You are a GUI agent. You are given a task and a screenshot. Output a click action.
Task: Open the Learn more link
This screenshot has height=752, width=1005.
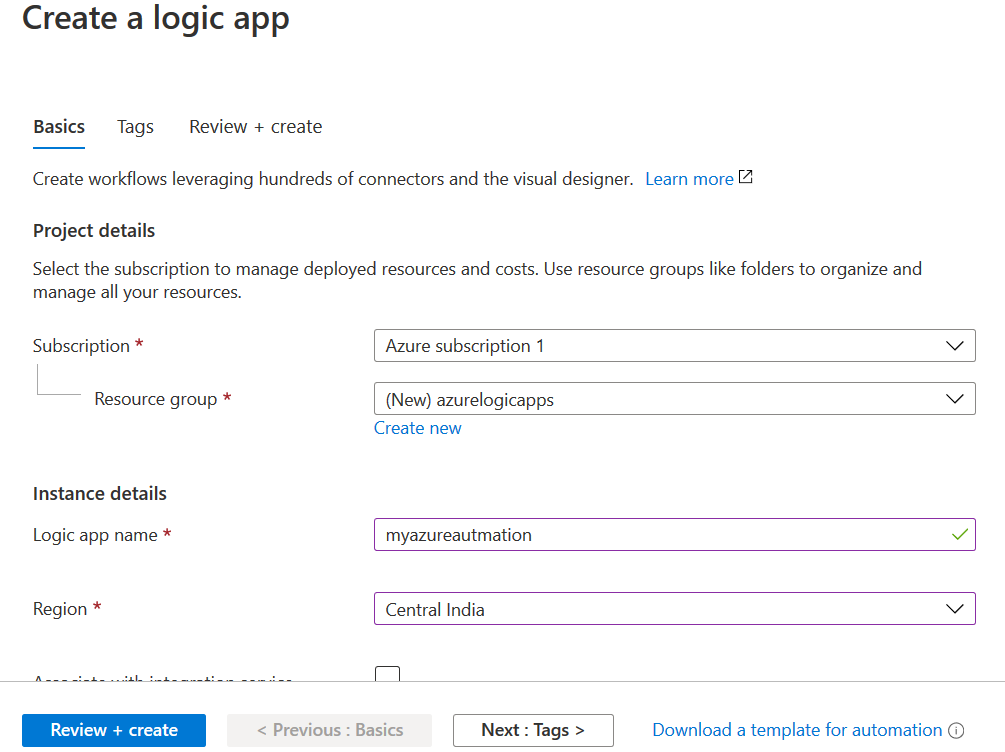coord(689,179)
